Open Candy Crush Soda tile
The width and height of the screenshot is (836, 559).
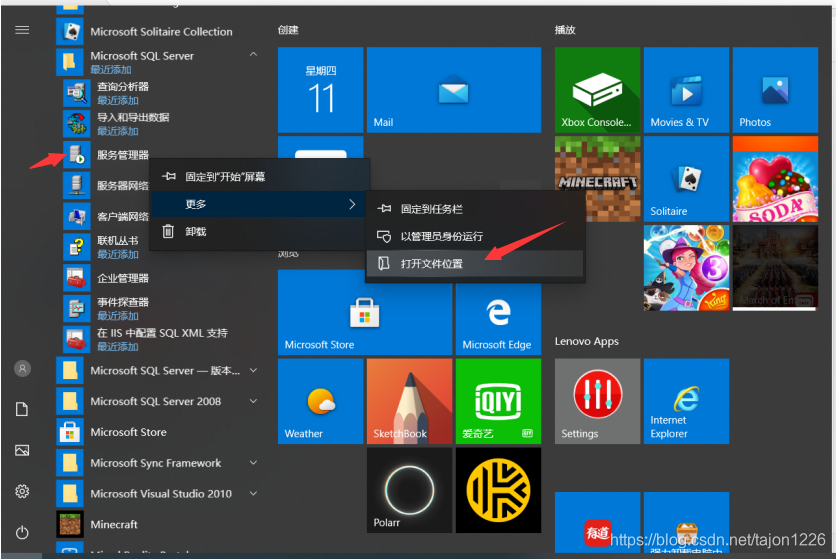[775, 179]
